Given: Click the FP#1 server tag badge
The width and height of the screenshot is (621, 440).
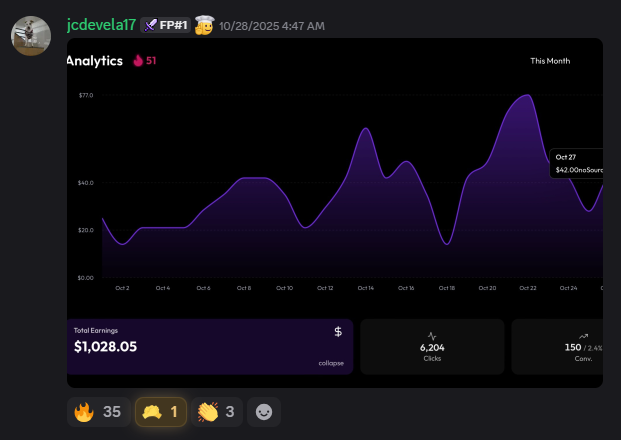Looking at the screenshot, I should point(164,24).
